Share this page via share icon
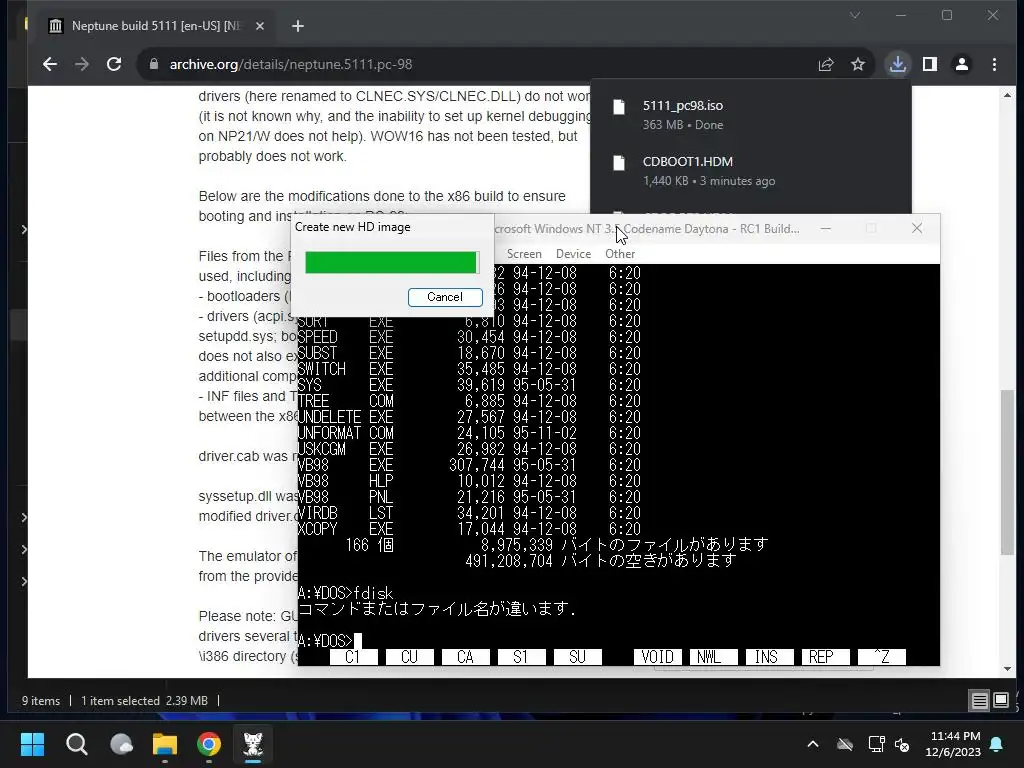This screenshot has width=1024, height=768. [x=826, y=64]
